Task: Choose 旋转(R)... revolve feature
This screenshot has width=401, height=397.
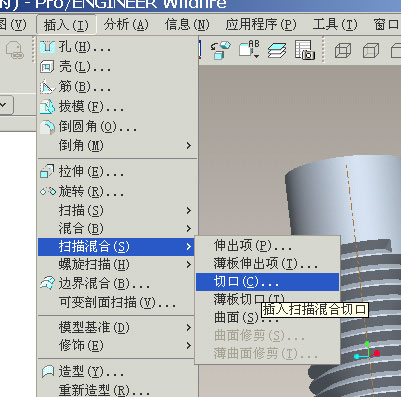Action: coord(117,192)
